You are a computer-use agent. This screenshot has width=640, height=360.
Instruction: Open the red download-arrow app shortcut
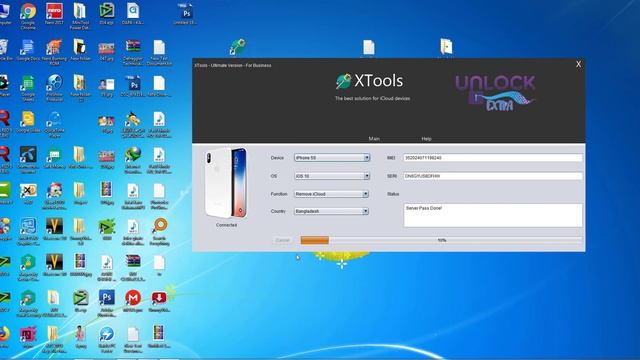[159, 301]
